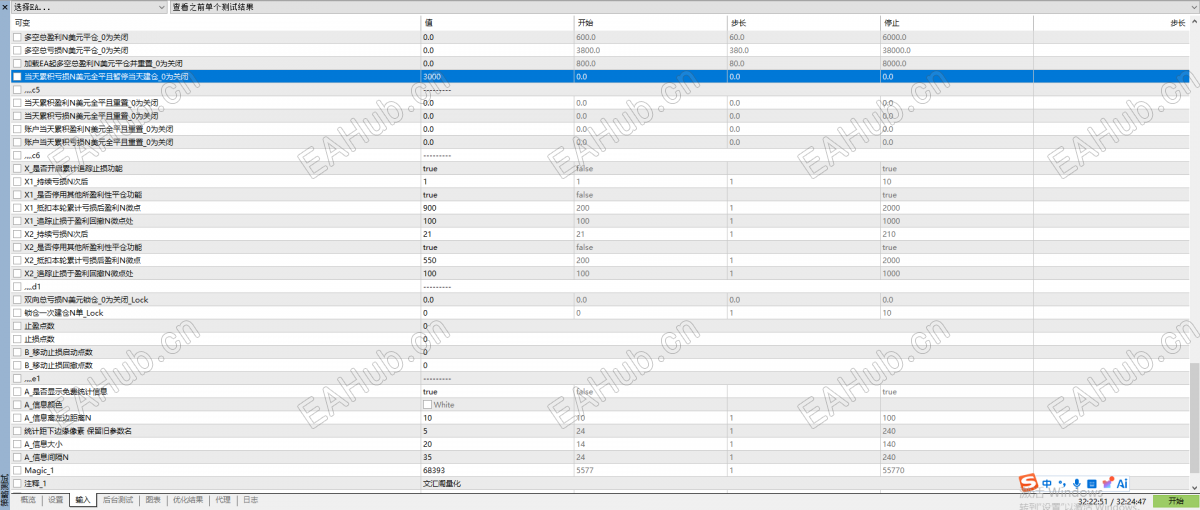The image size is (1200, 510).
Task: Select the '统计距下边缘像素 保留旧参数名' row
Action: [x=600, y=431]
